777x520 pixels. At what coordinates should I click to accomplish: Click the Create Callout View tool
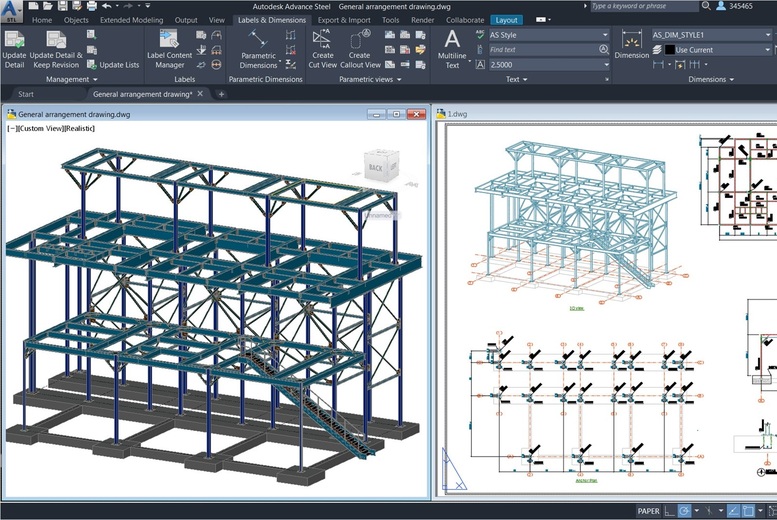360,50
